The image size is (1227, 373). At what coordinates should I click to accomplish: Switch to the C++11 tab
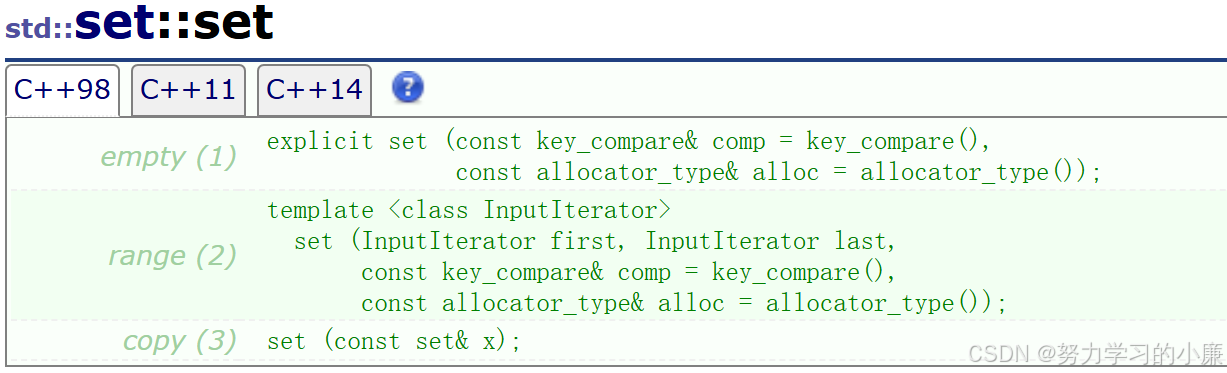[188, 90]
